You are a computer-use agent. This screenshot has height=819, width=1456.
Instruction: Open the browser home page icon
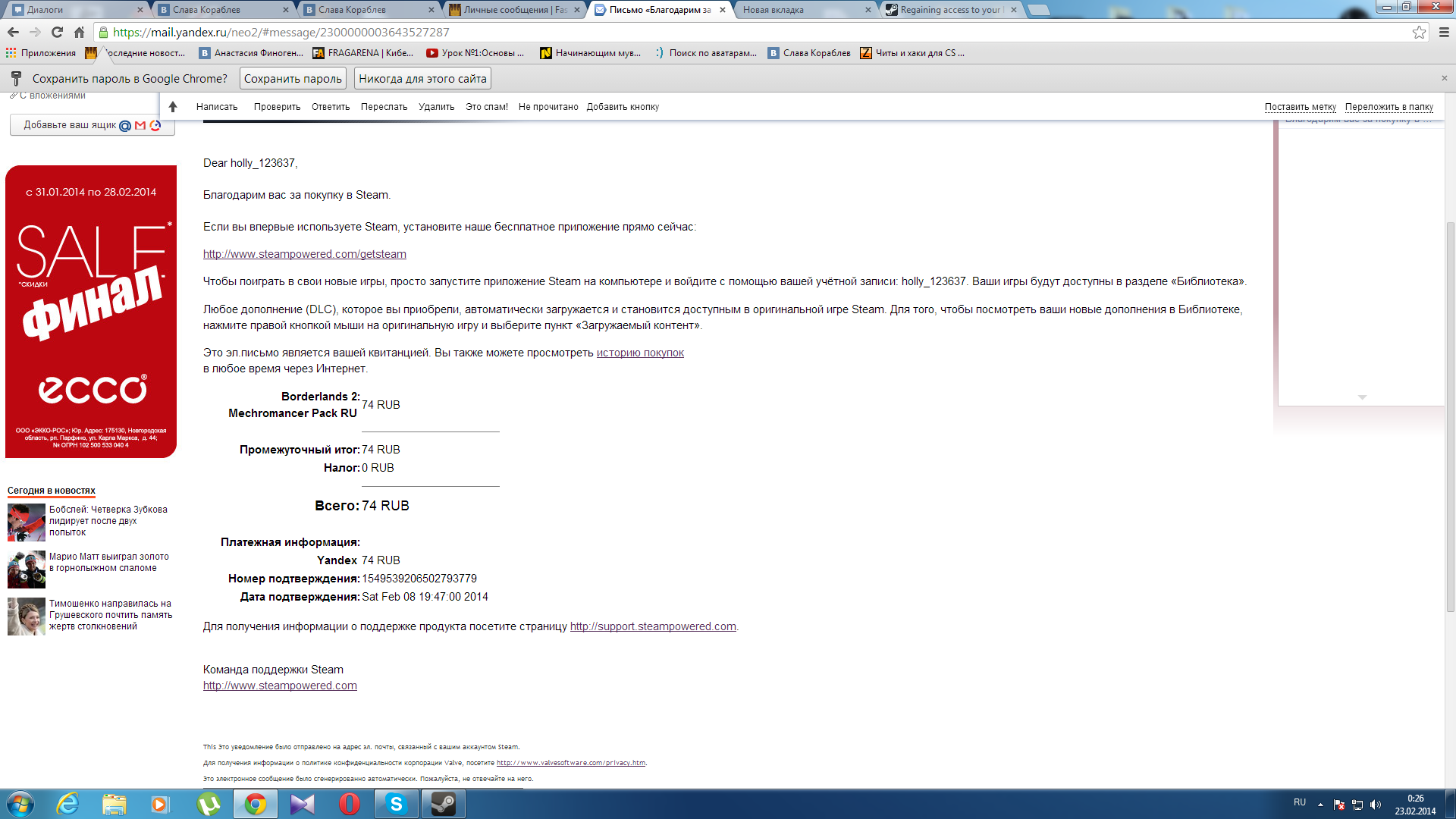pos(79,32)
